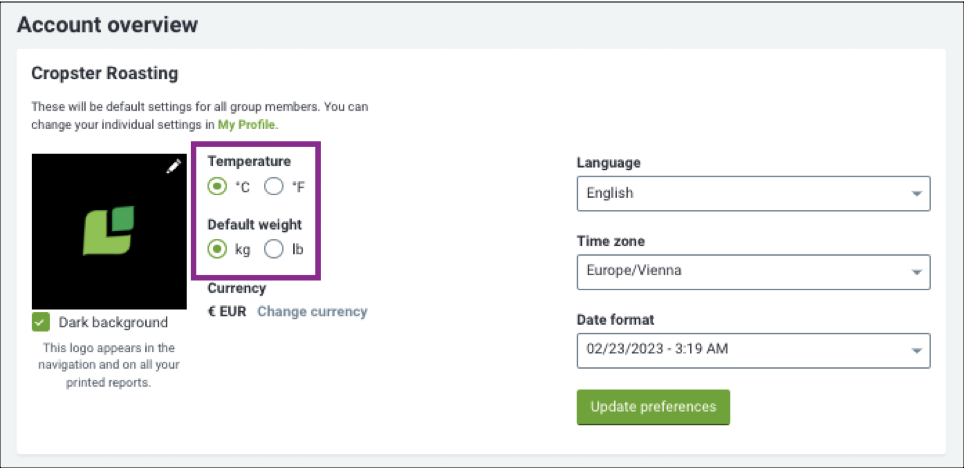Choose lb as default weight
This screenshot has width=964, height=468.
[274, 249]
